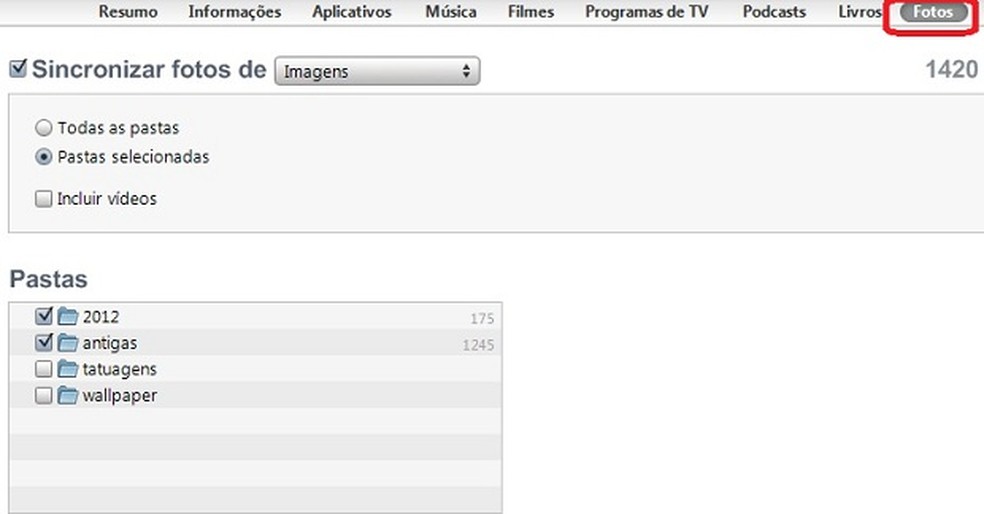
Task: Click the antigas folder icon
Action: 68,343
